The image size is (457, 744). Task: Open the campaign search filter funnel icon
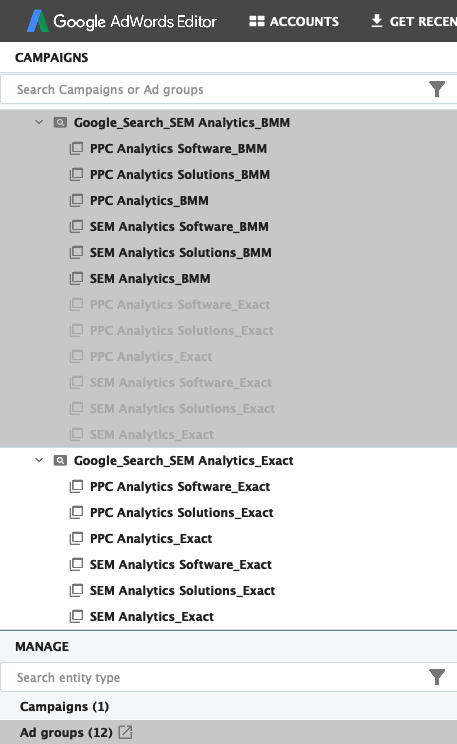[x=437, y=89]
